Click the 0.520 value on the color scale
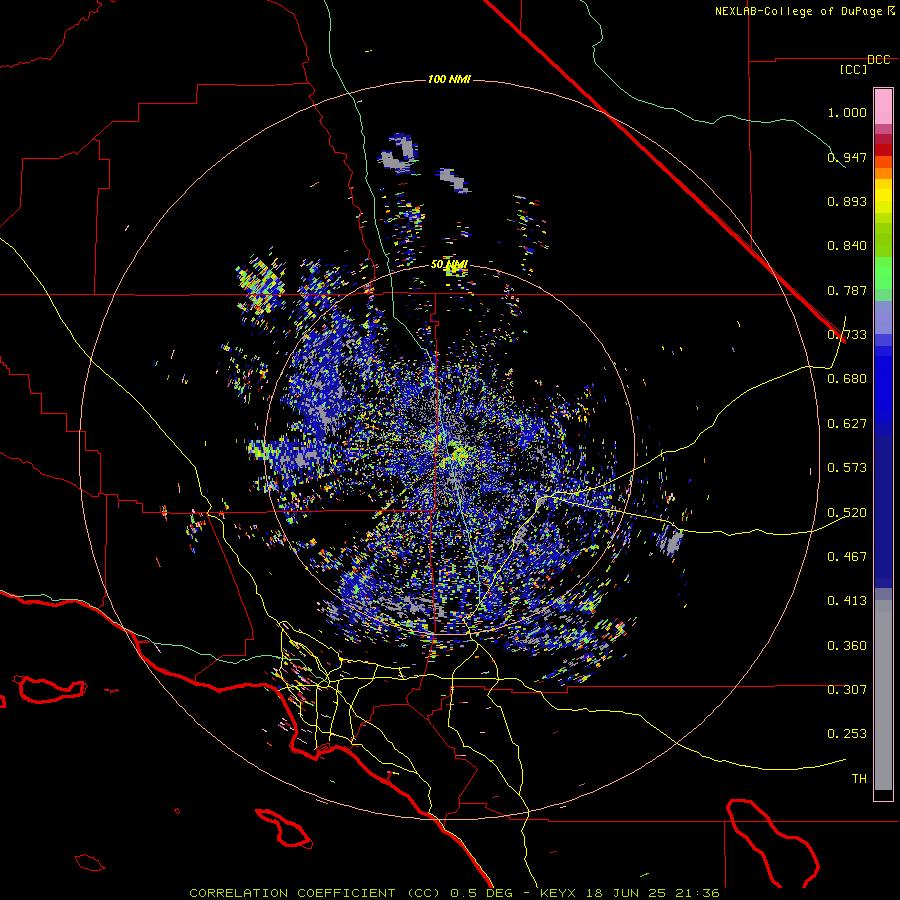 [847, 513]
